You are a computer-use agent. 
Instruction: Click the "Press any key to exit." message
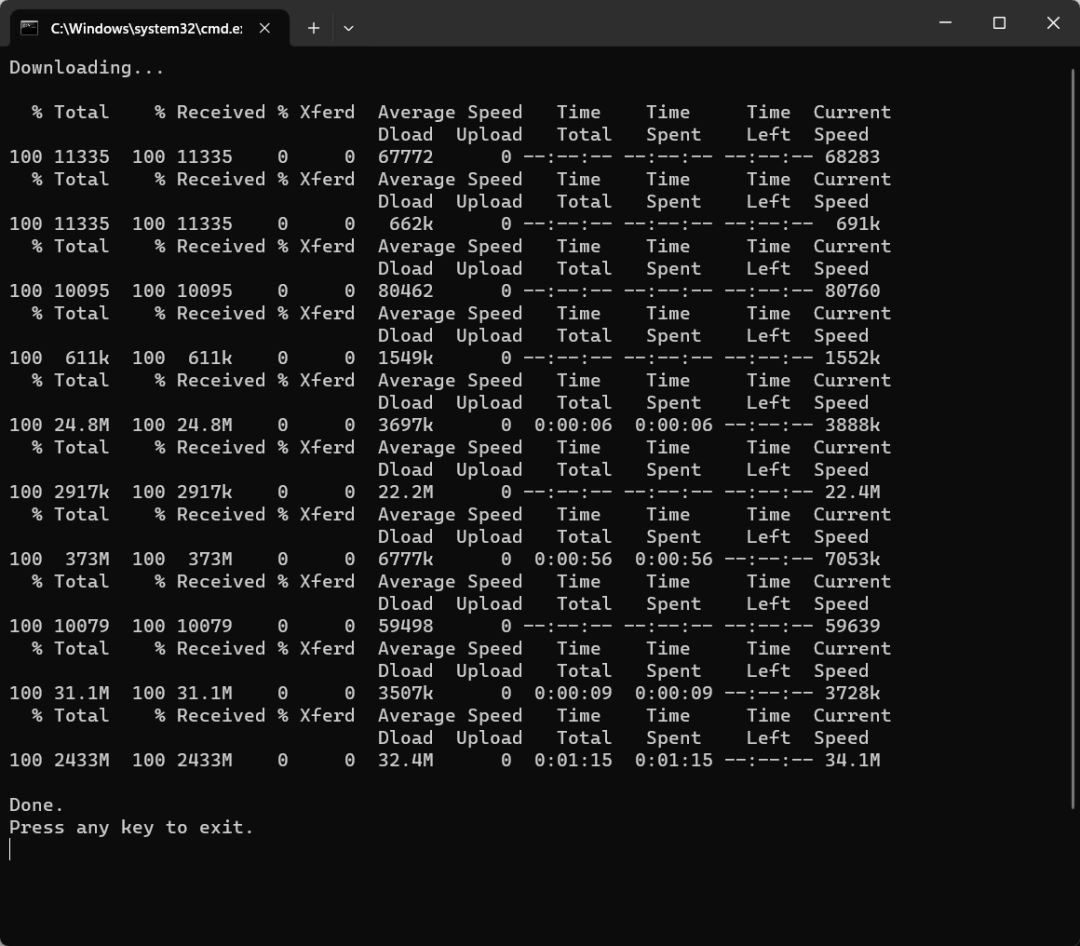(131, 828)
